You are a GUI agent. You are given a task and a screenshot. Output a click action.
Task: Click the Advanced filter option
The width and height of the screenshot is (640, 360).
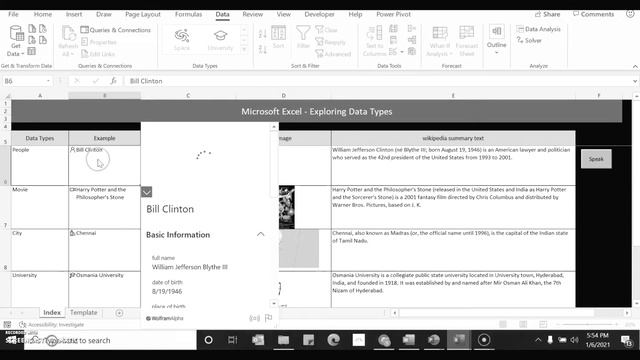point(333,54)
